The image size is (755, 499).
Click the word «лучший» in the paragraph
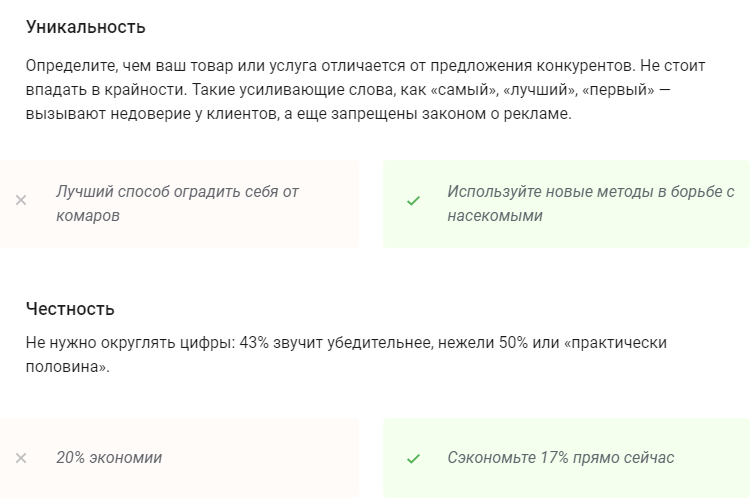coord(540,90)
